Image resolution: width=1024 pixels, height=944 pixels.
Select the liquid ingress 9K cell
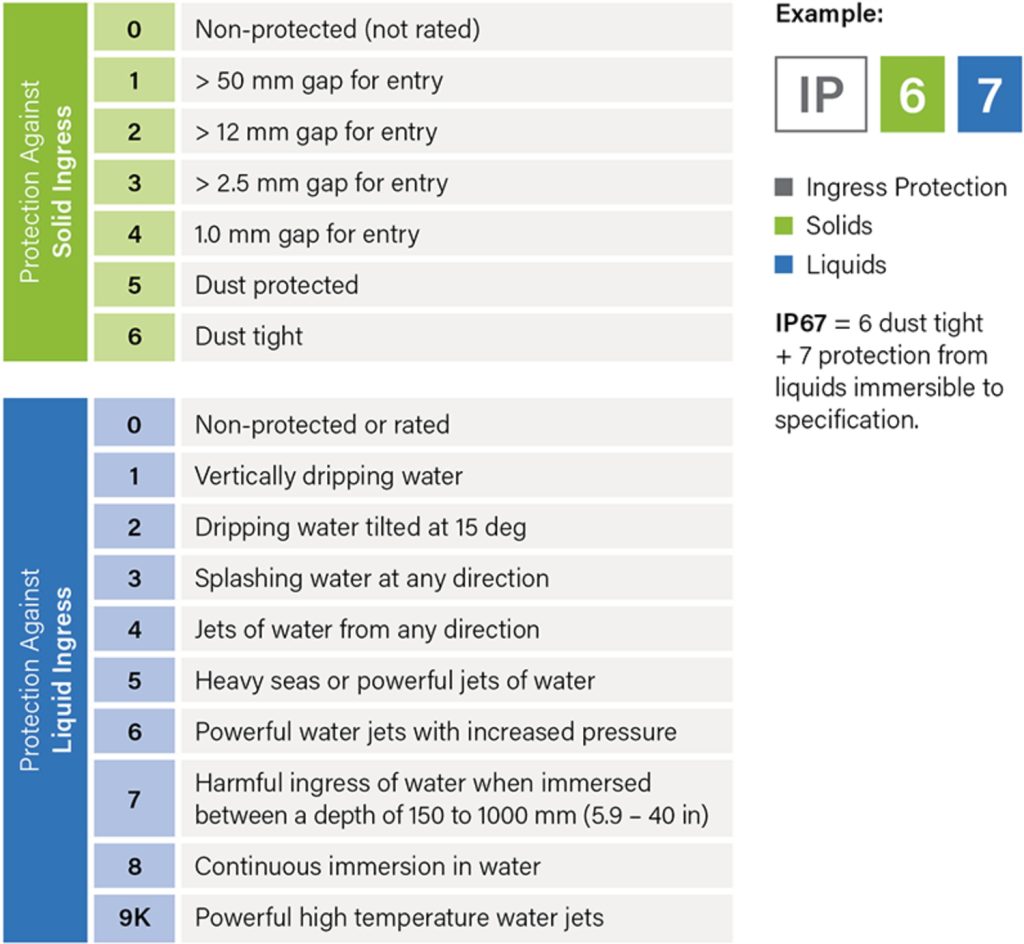coord(135,917)
